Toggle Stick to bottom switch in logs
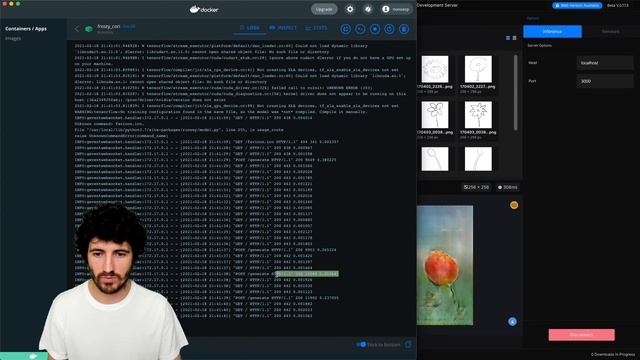The image size is (640, 360). (361, 344)
